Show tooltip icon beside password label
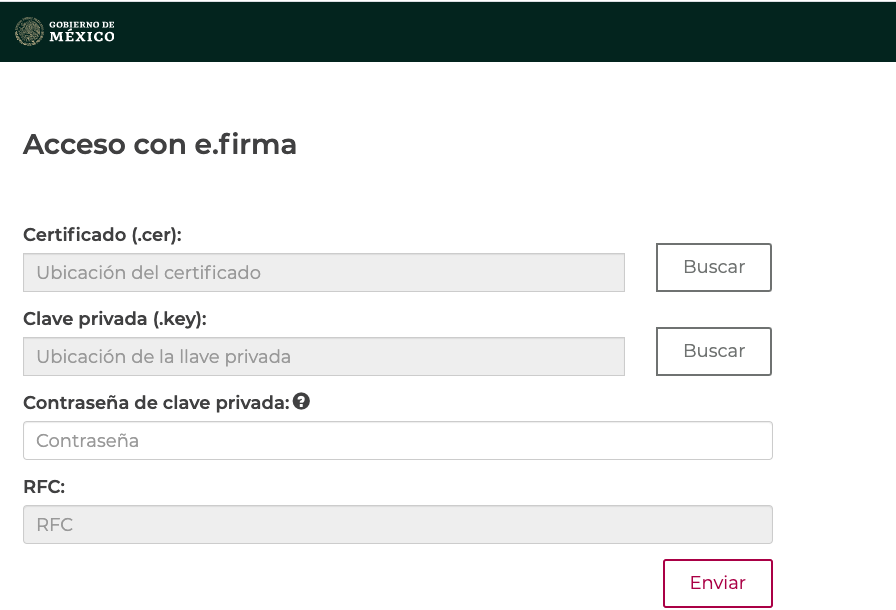 pos(301,402)
